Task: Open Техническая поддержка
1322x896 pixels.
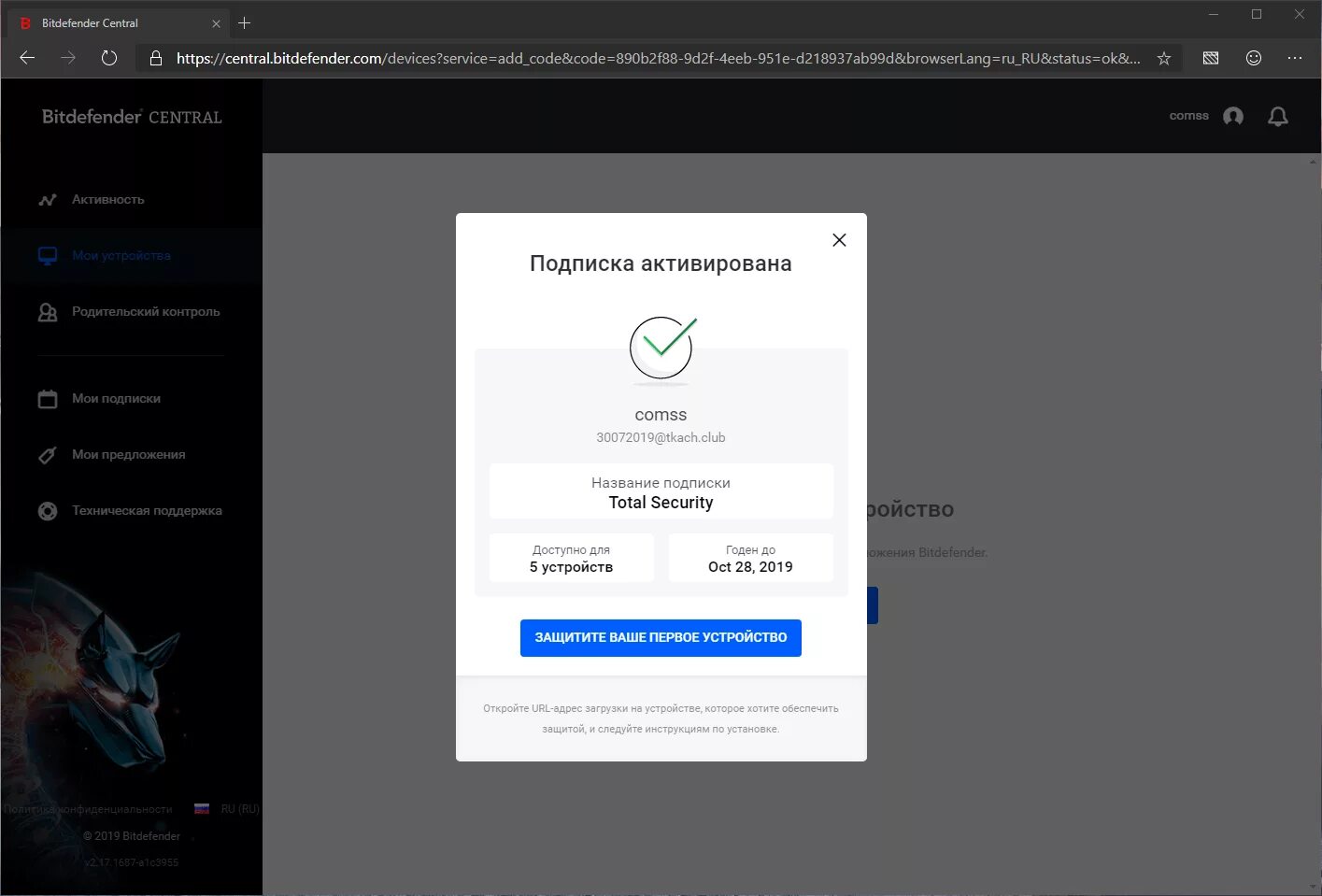Action: pyautogui.click(x=147, y=510)
